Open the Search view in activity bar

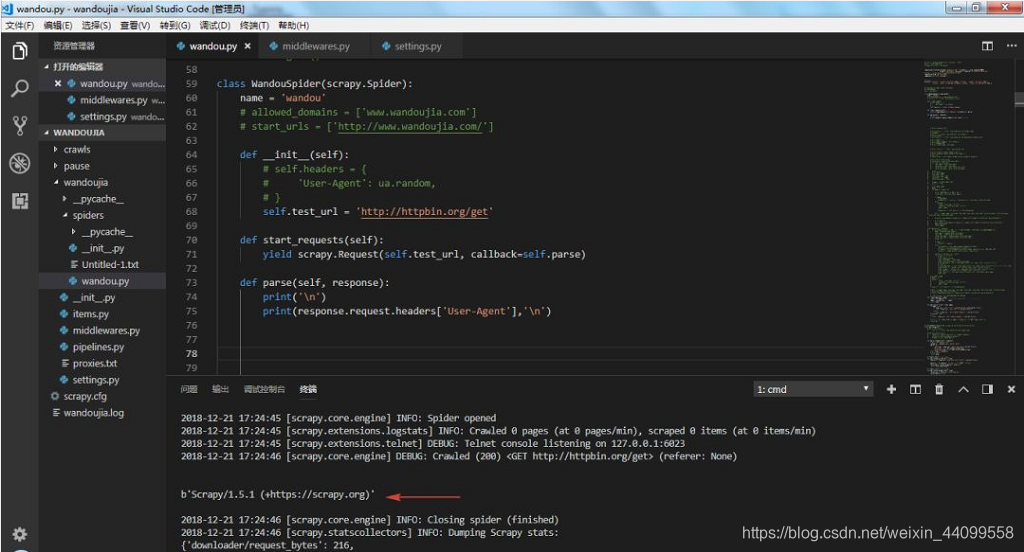pos(20,88)
